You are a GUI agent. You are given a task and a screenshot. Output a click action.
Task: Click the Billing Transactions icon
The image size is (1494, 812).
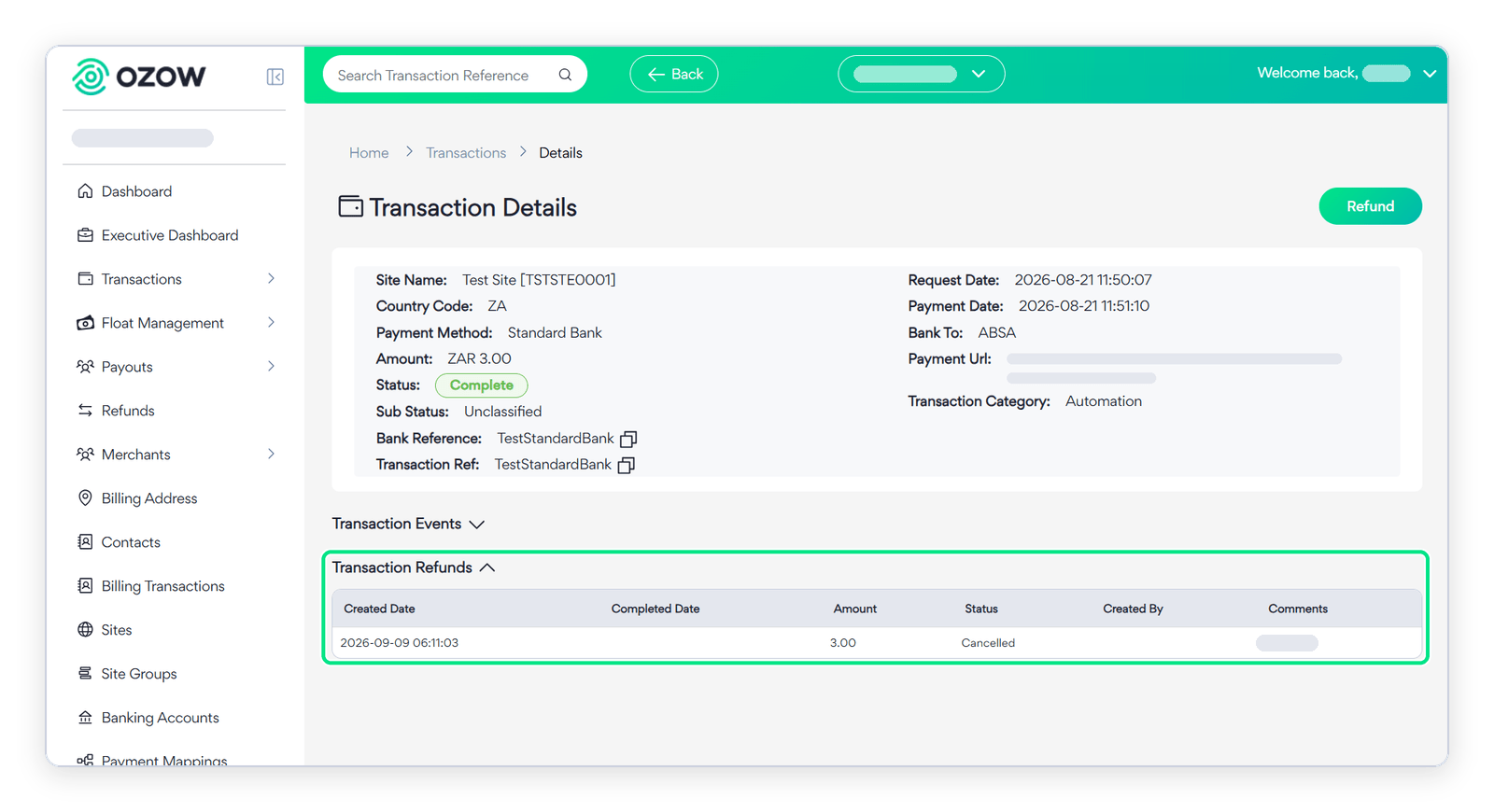point(85,586)
